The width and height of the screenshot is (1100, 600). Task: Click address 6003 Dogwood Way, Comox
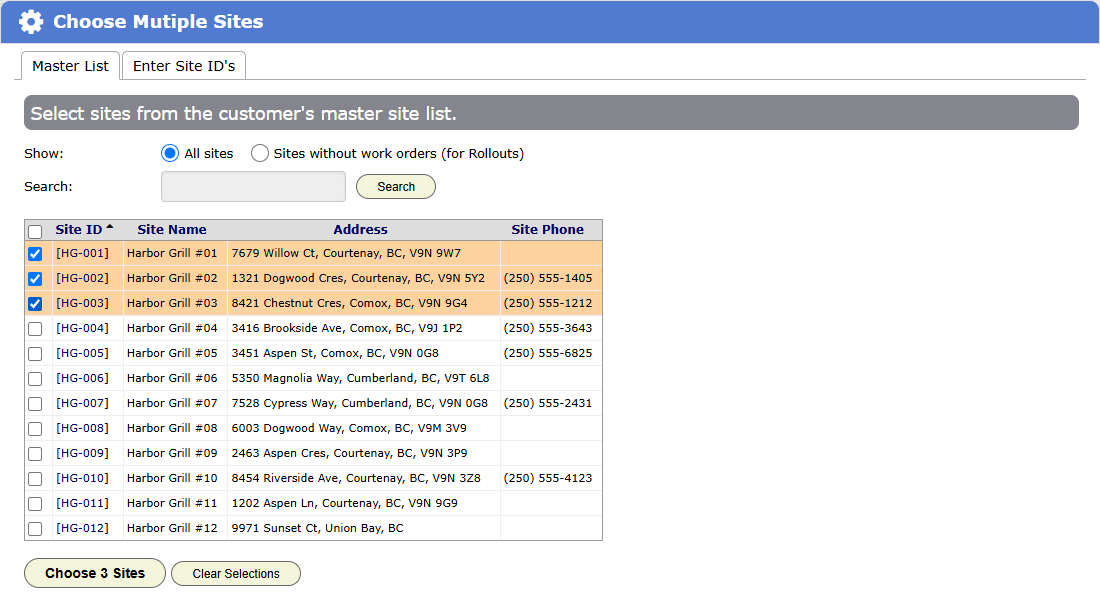coord(349,428)
